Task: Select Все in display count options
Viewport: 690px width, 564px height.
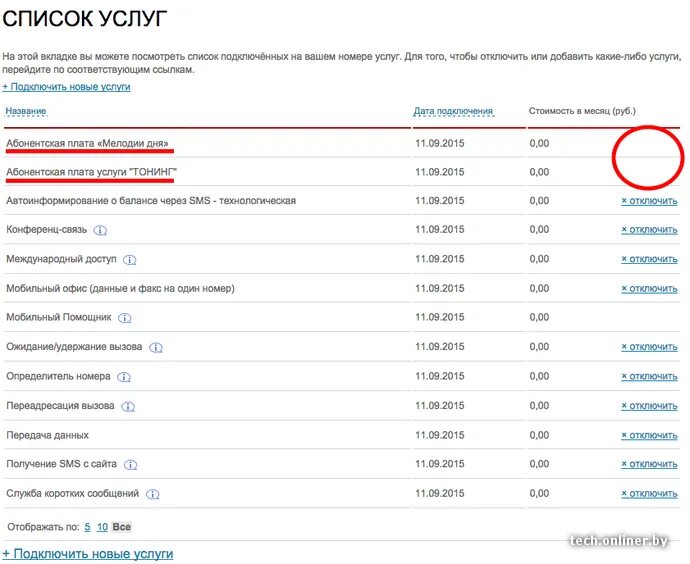Action: point(121,527)
